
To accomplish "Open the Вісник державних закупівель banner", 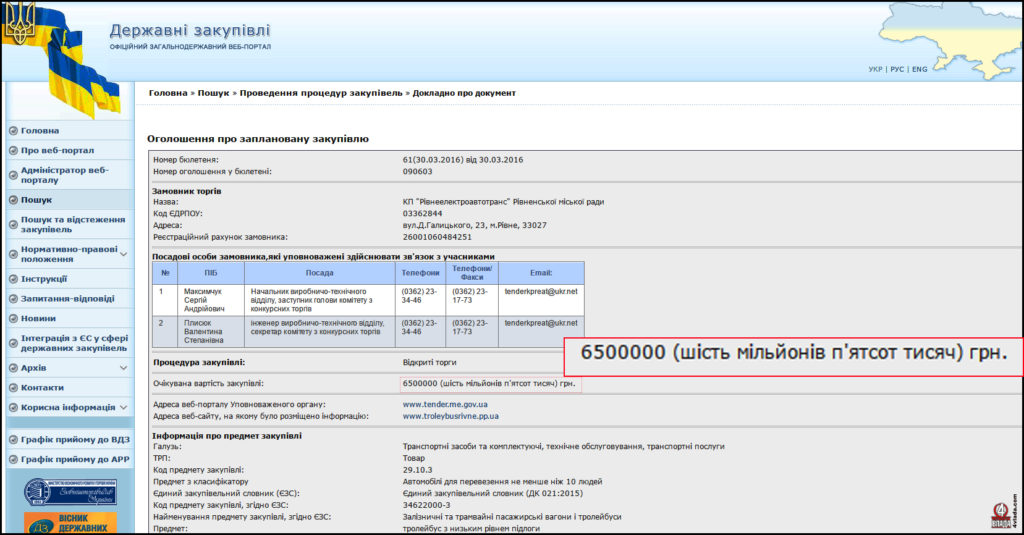I will (71, 523).
